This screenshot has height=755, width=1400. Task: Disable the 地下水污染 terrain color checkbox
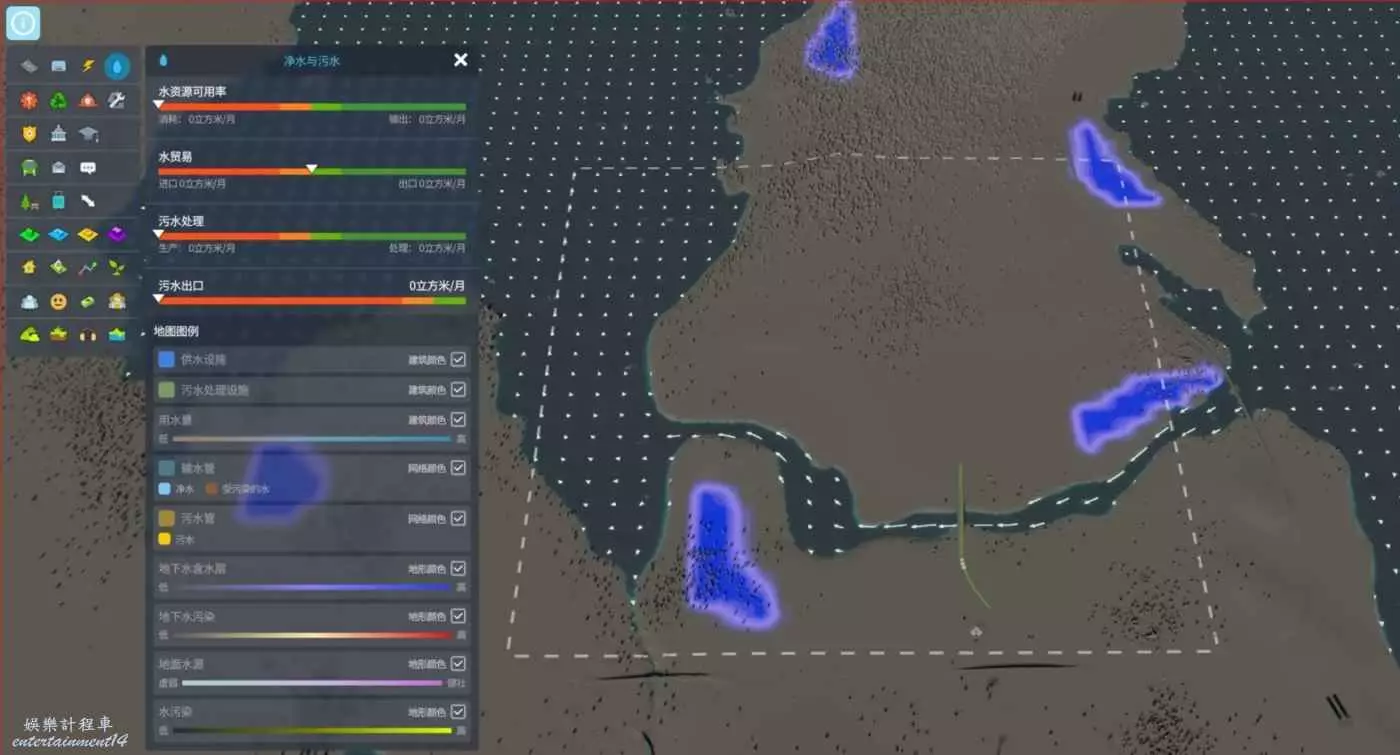click(458, 616)
